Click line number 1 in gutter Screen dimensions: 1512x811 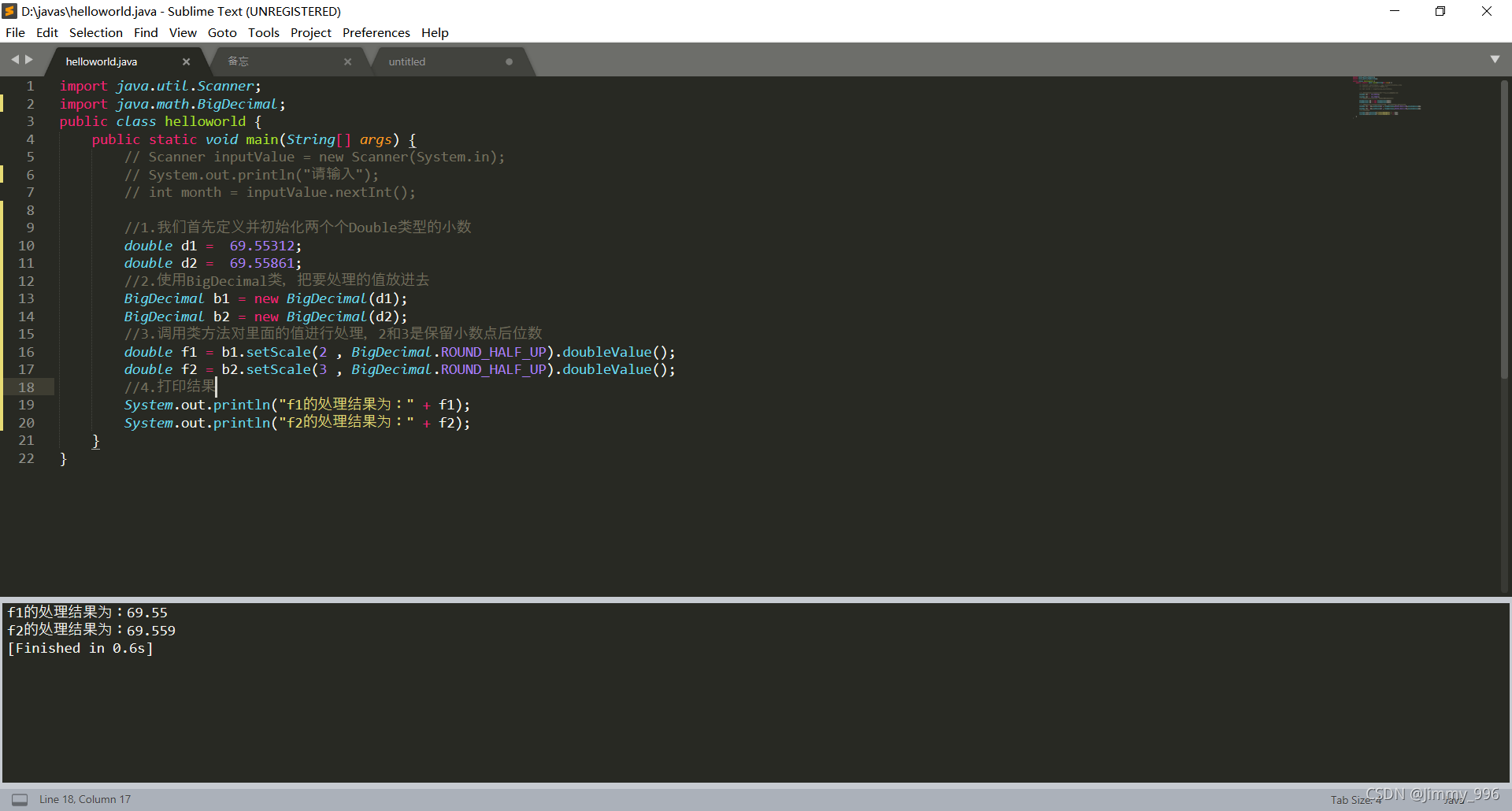pos(31,86)
